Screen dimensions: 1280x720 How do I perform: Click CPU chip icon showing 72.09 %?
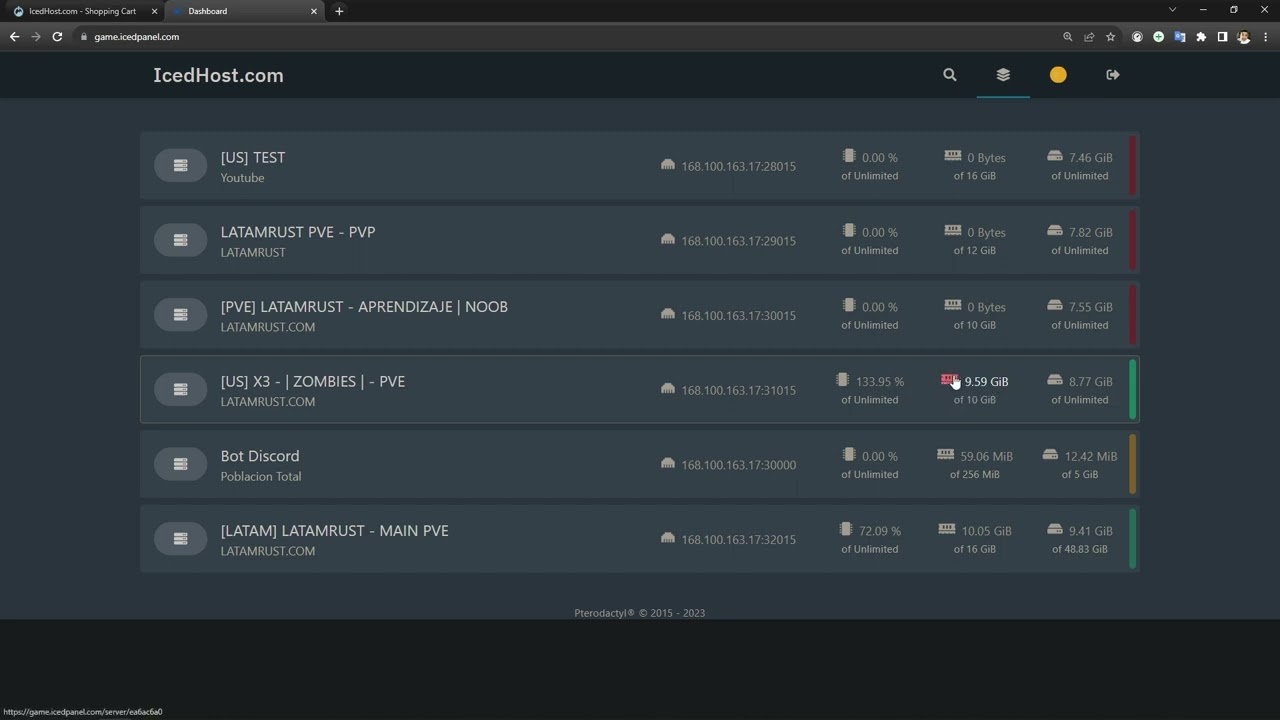click(846, 529)
